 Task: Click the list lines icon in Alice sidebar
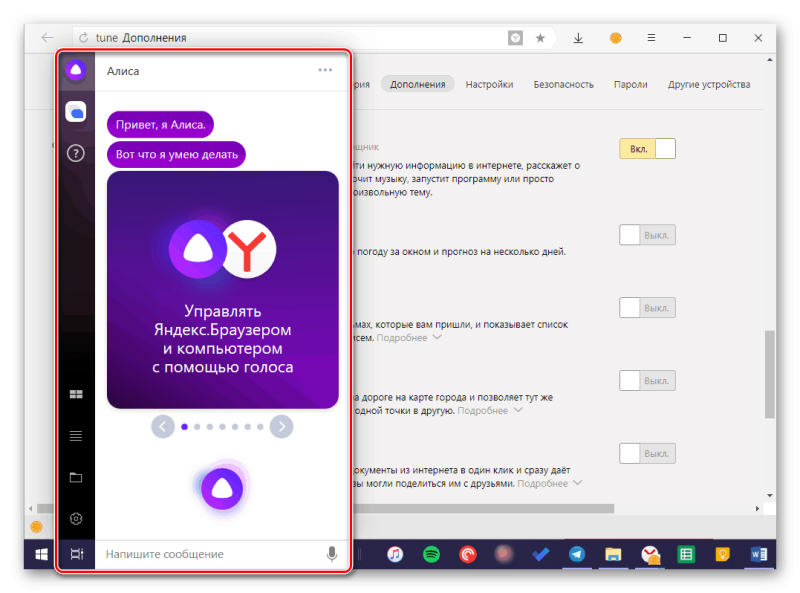pyautogui.click(x=76, y=436)
